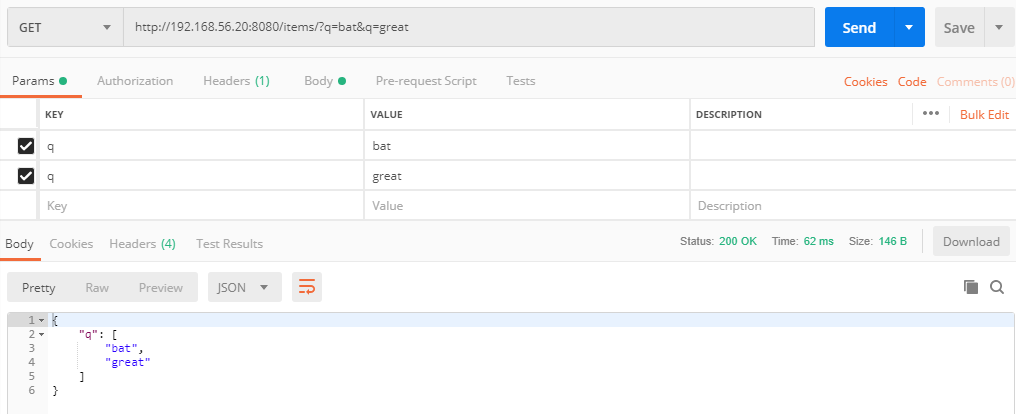The image size is (1016, 414).
Task: Click the Download response button
Action: pos(971,242)
